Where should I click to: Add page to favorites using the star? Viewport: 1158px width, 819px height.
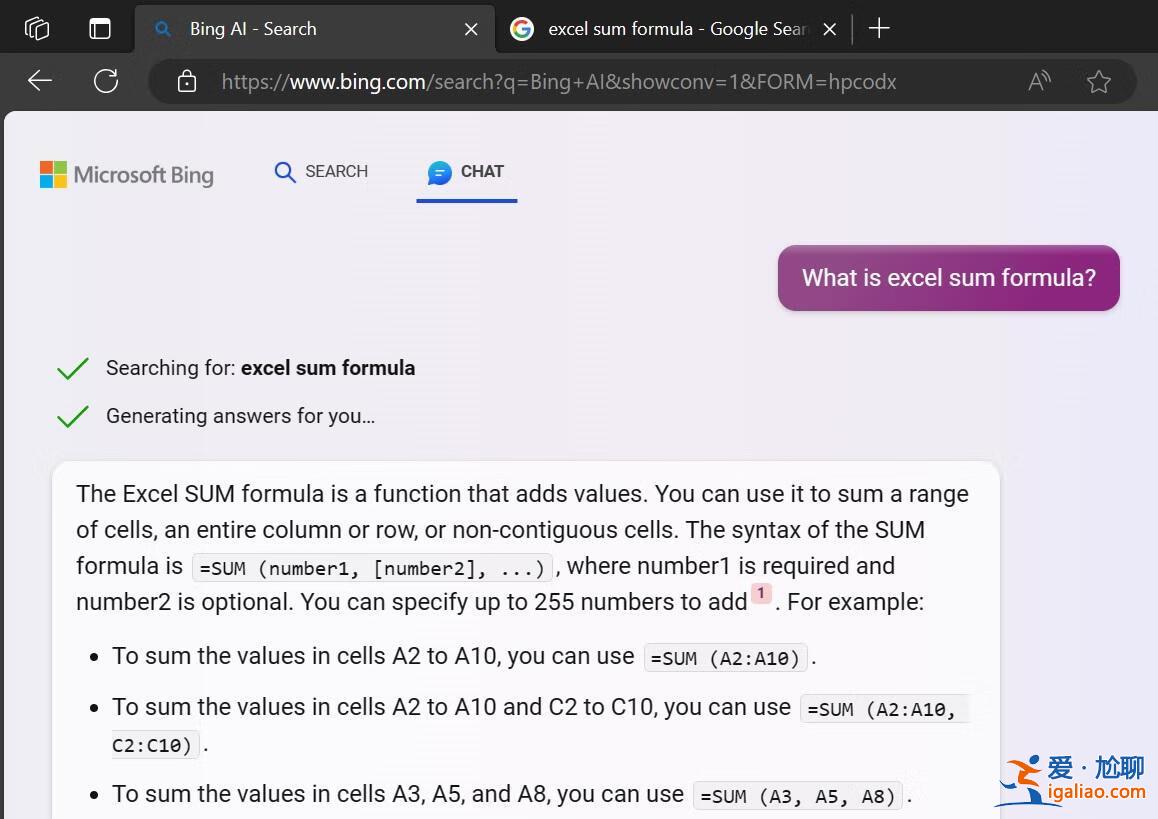1098,81
